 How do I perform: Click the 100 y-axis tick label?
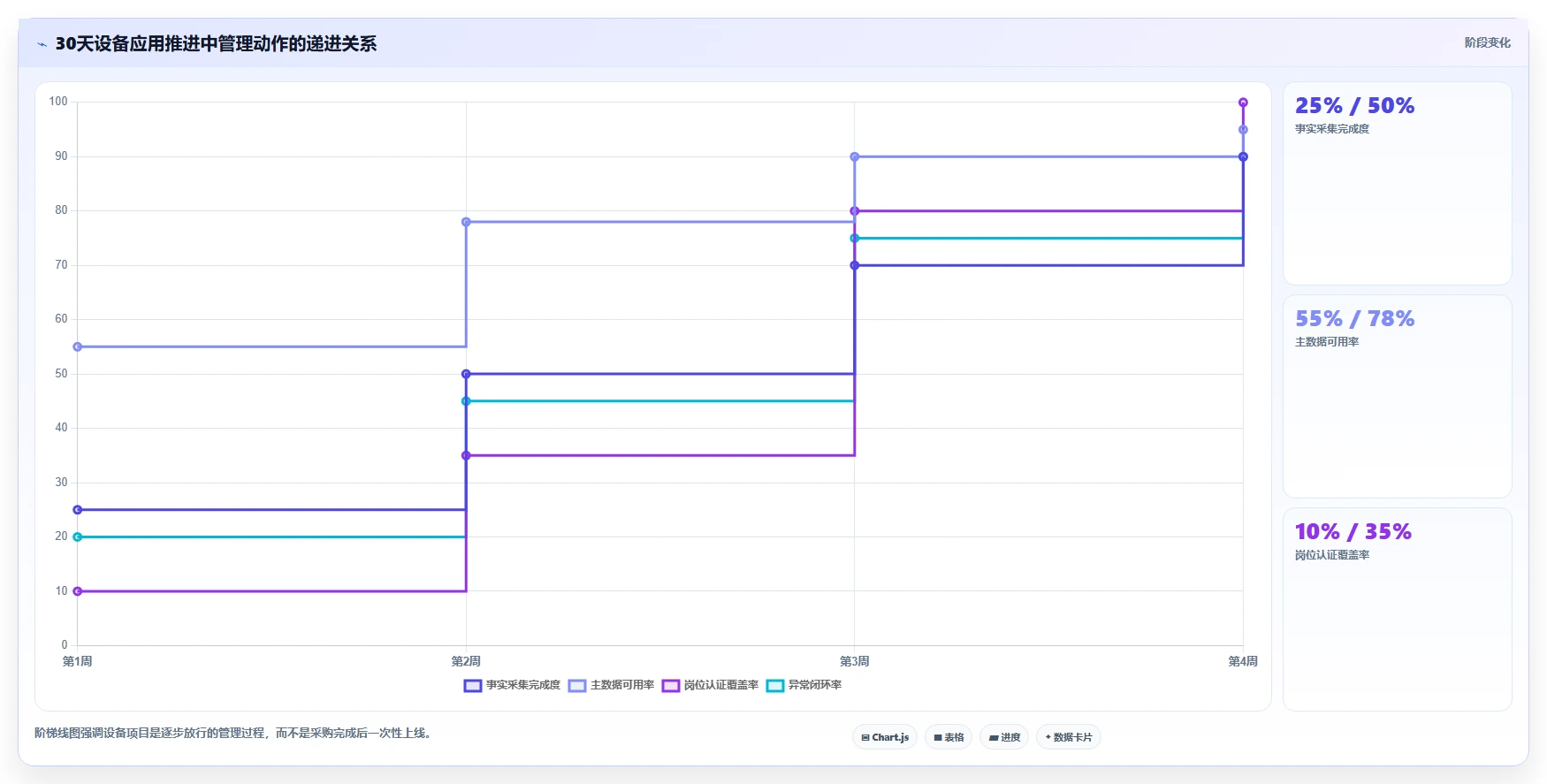[x=58, y=102]
